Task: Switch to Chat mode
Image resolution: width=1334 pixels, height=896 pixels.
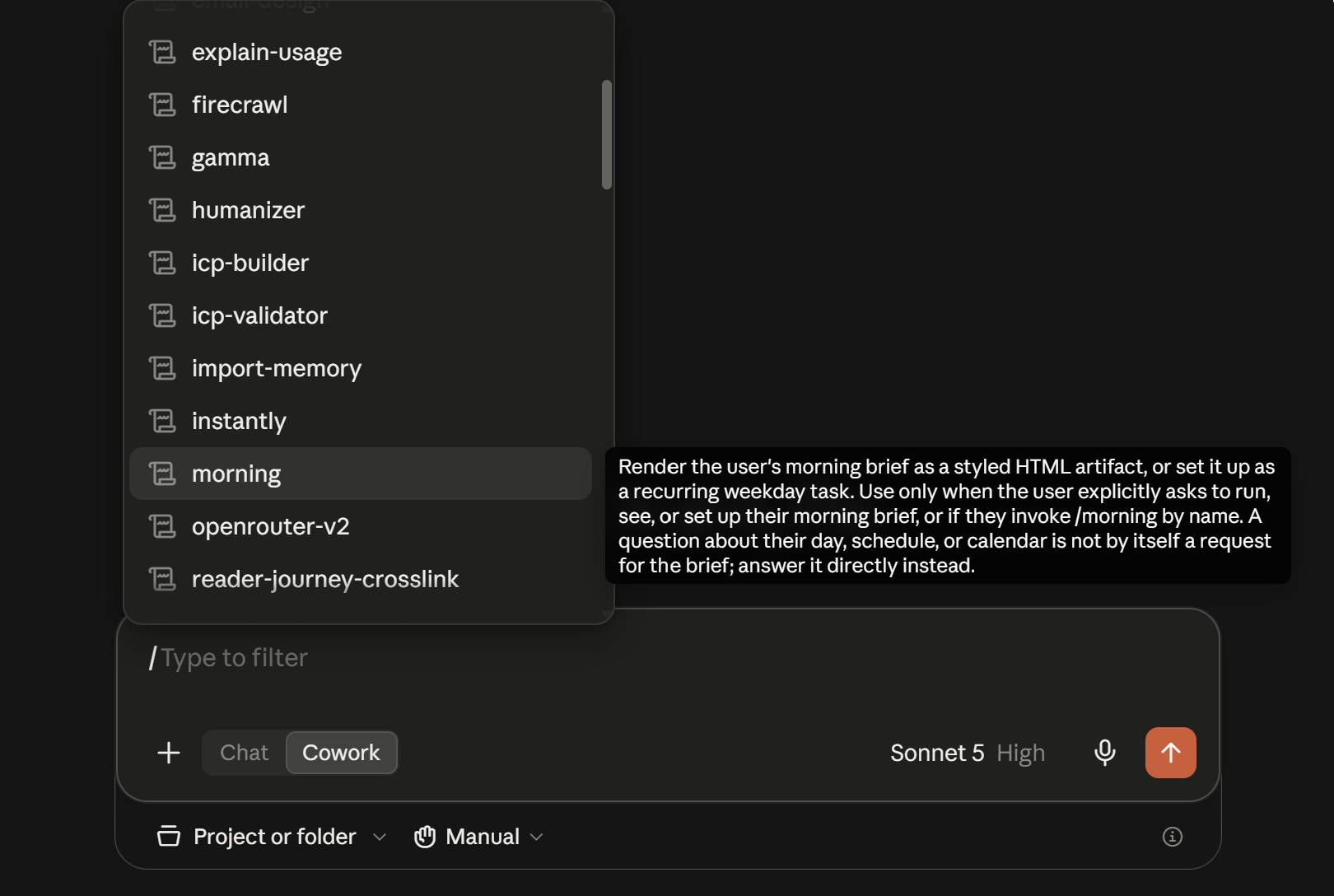Action: pyautogui.click(x=244, y=753)
